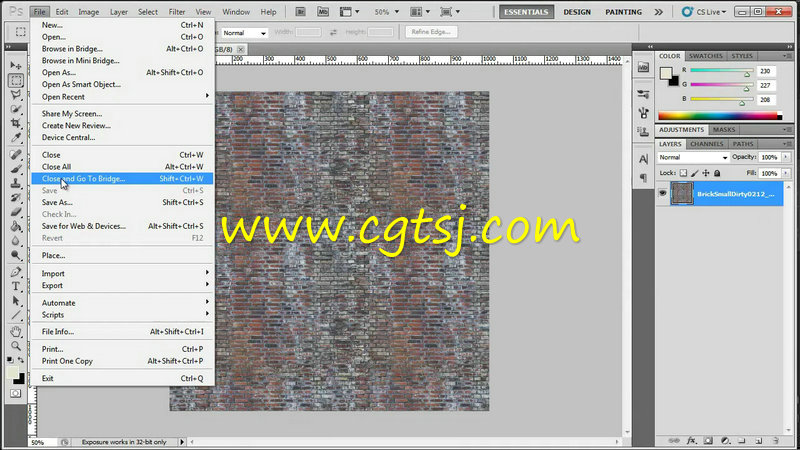Select the Quick Selection tool
The height and width of the screenshot is (450, 800).
pyautogui.click(x=16, y=109)
